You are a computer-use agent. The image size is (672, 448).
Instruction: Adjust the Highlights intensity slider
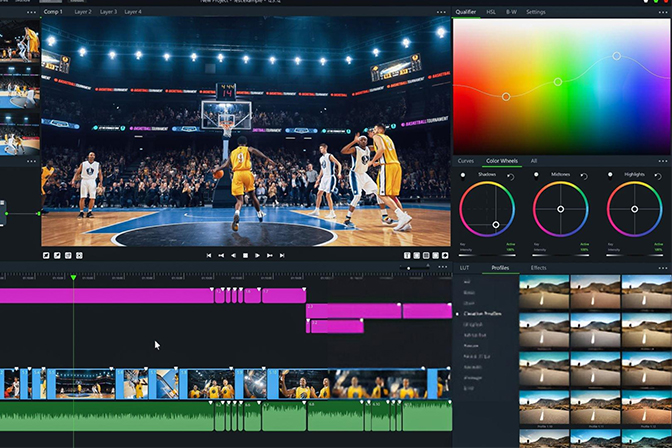635,255
